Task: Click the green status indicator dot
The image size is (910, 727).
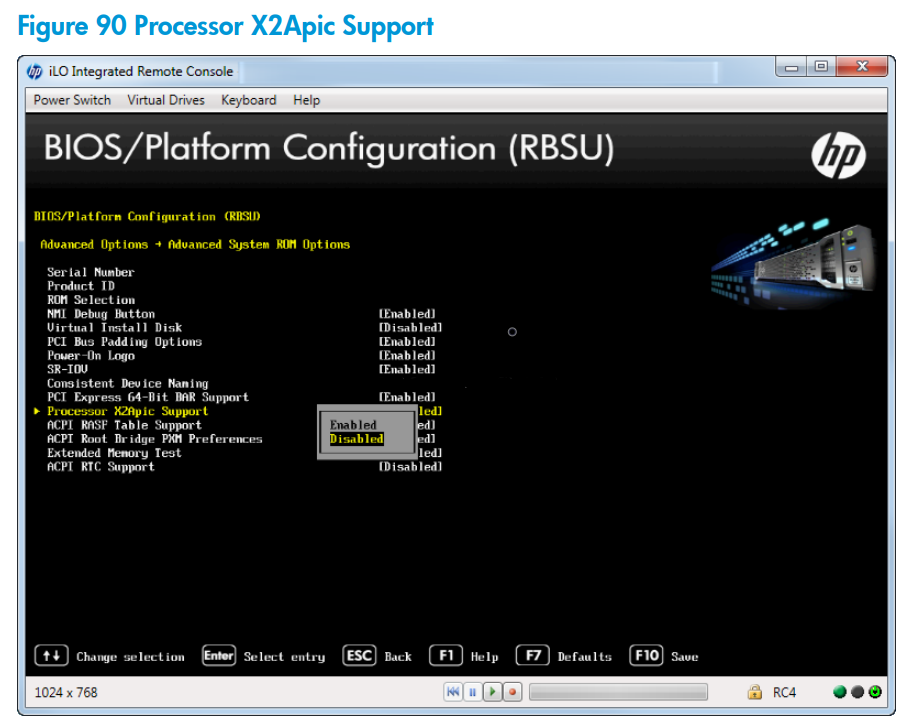Action: click(839, 692)
